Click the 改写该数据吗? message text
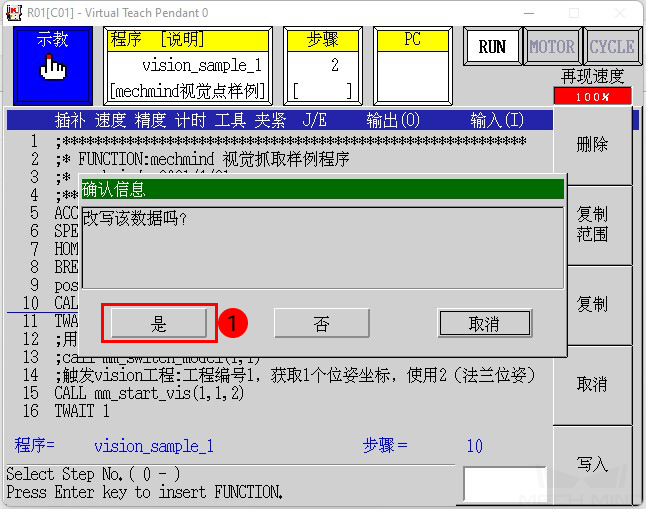The image size is (646, 509). pos(135,218)
